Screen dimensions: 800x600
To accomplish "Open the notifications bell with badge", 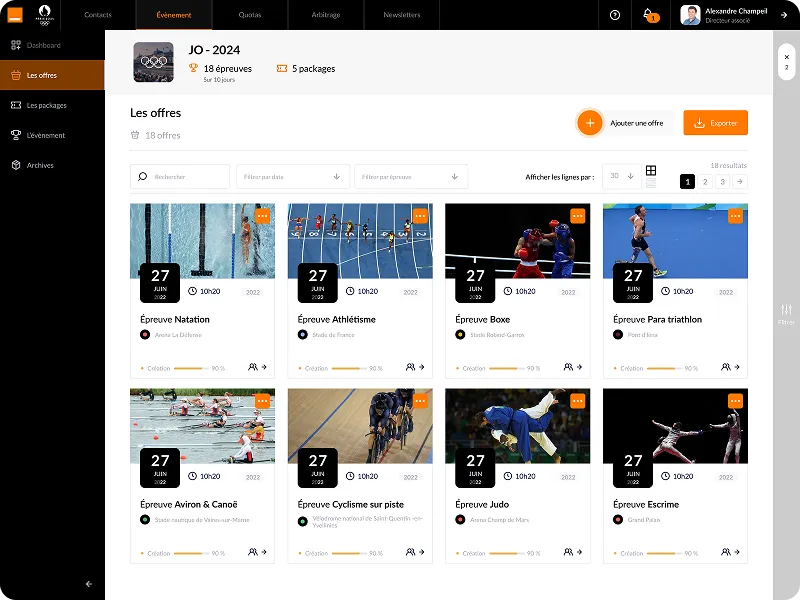I will (x=649, y=15).
